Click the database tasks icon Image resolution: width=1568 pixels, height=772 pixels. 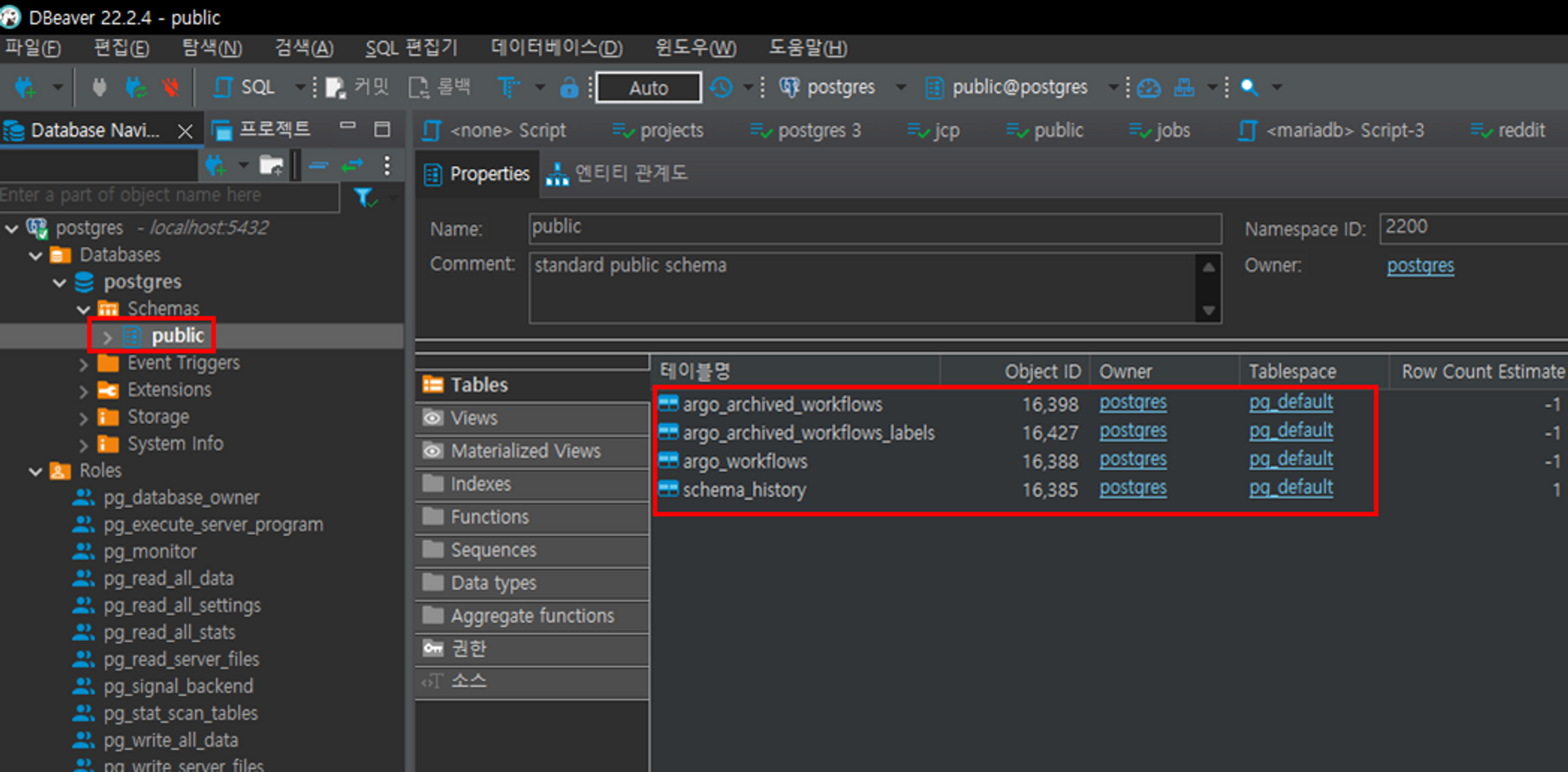click(x=1184, y=87)
